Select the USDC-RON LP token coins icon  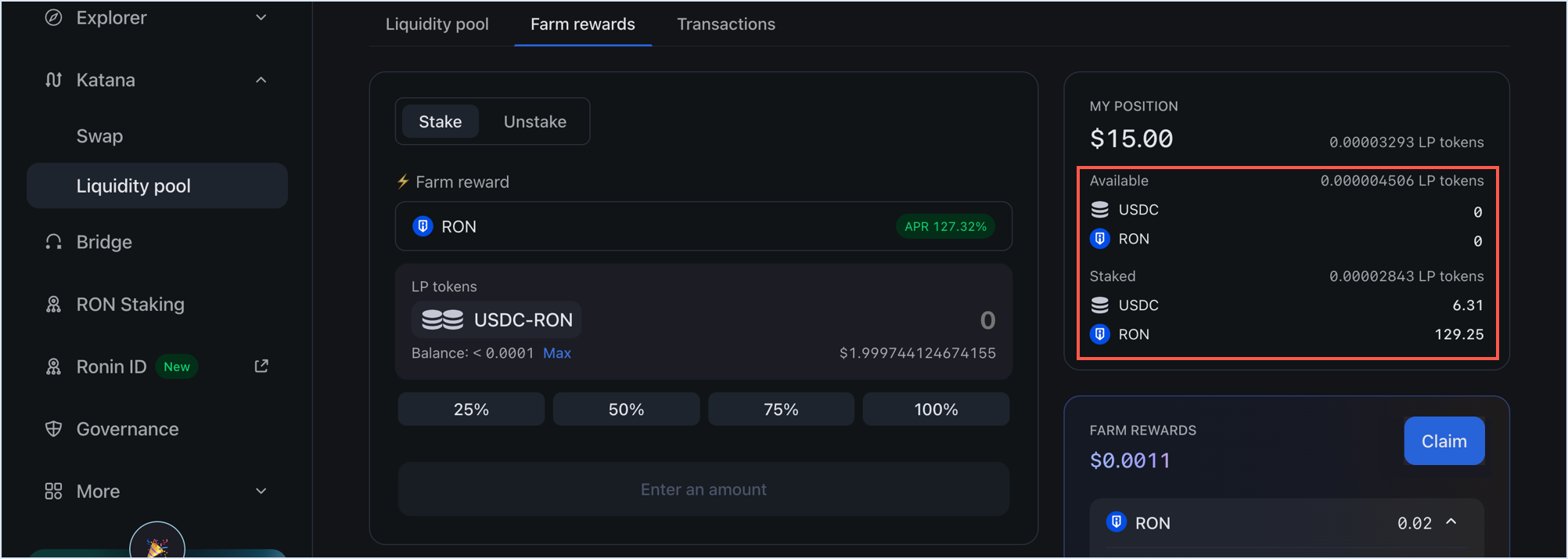442,319
